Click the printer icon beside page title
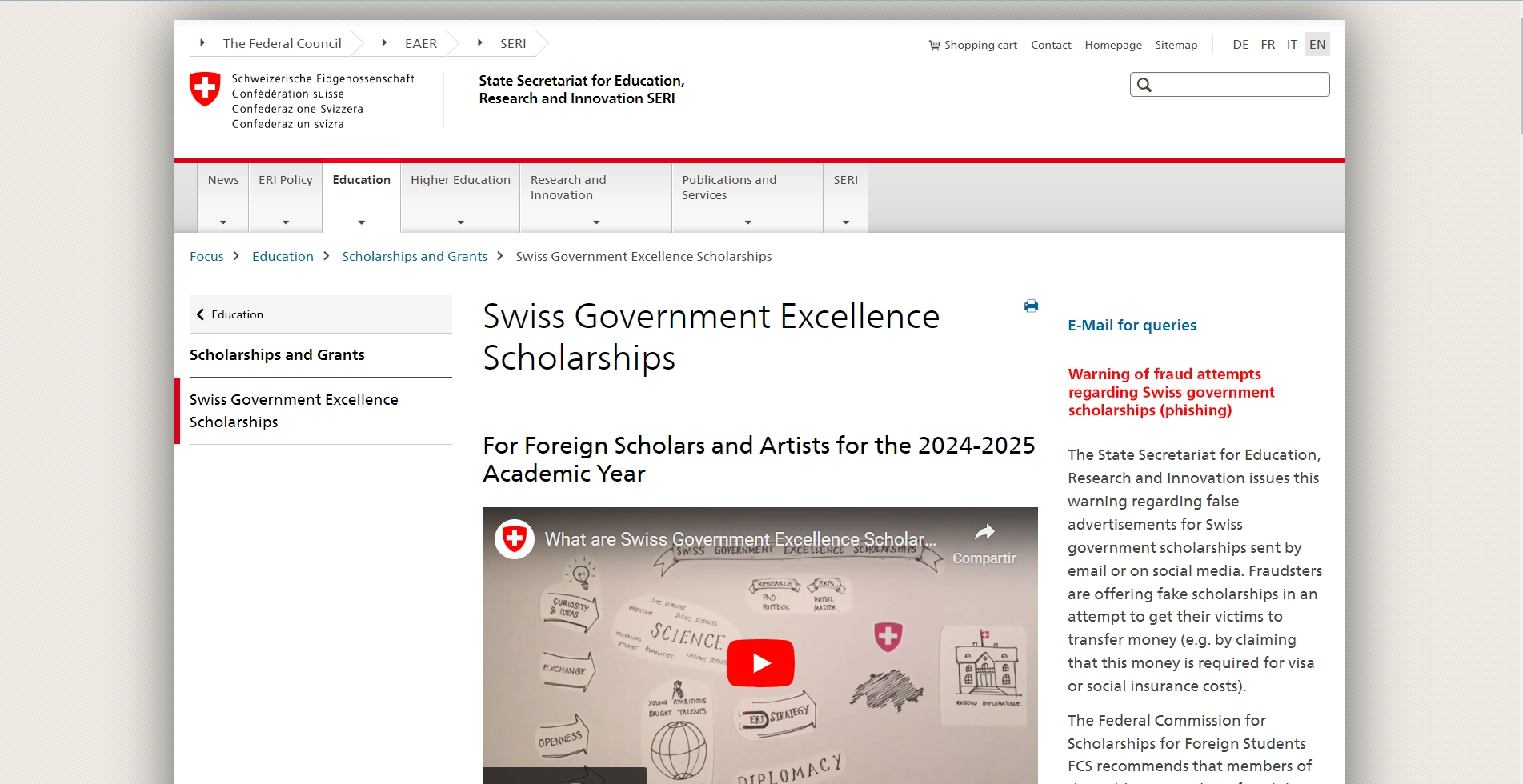1523x784 pixels. pyautogui.click(x=1031, y=306)
